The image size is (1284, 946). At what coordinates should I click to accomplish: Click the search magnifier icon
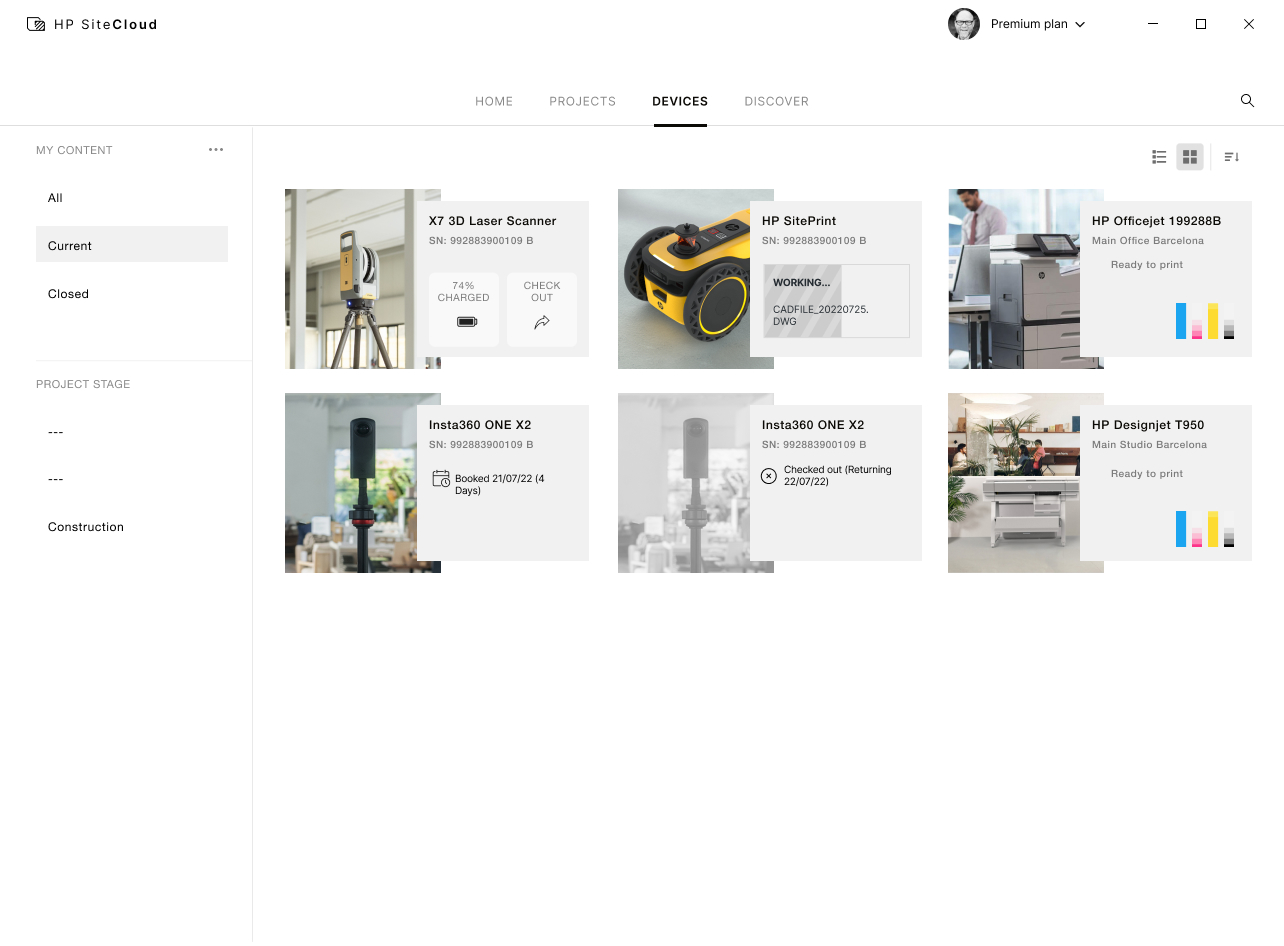1247,101
